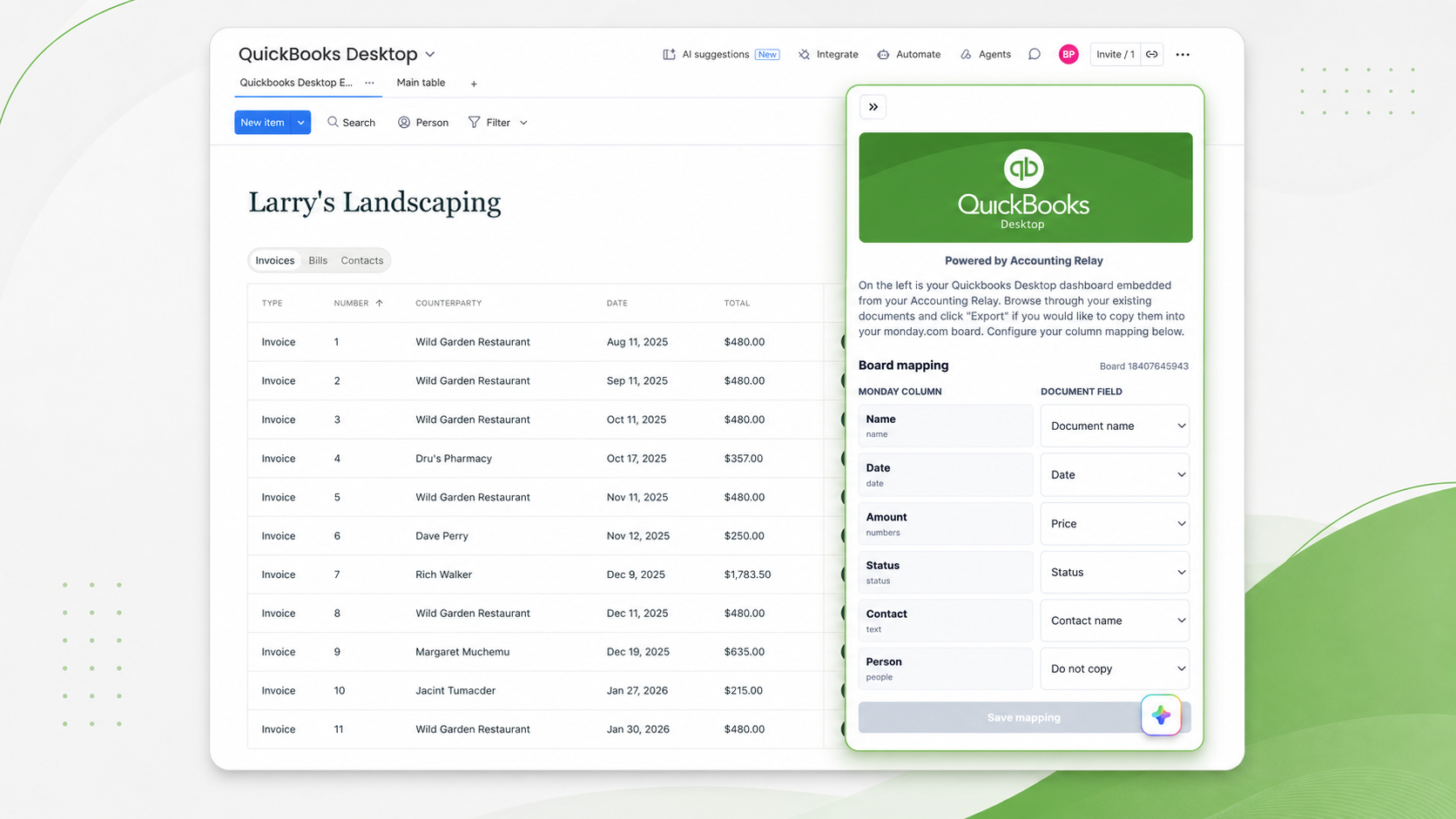1456x819 pixels.
Task: Open the Automate robot icon
Action: (883, 54)
